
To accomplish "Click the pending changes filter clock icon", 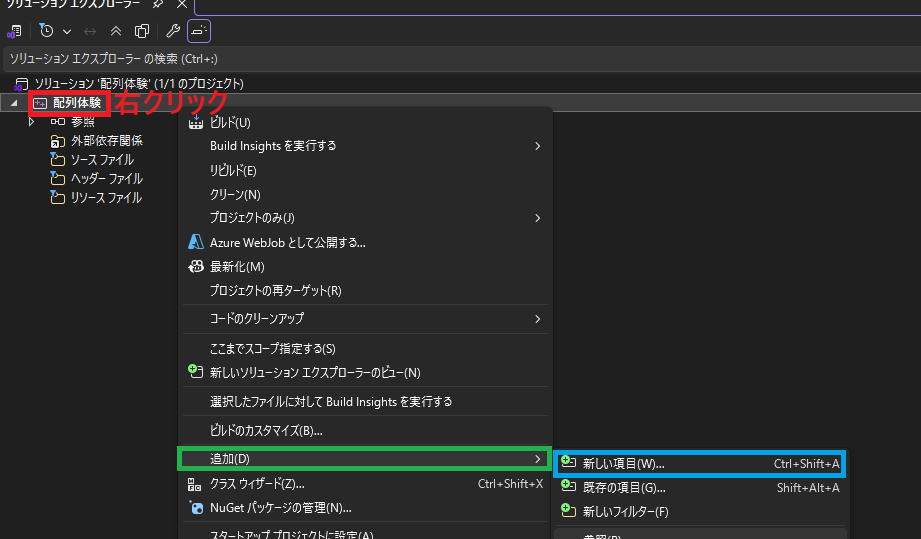I will click(x=46, y=31).
